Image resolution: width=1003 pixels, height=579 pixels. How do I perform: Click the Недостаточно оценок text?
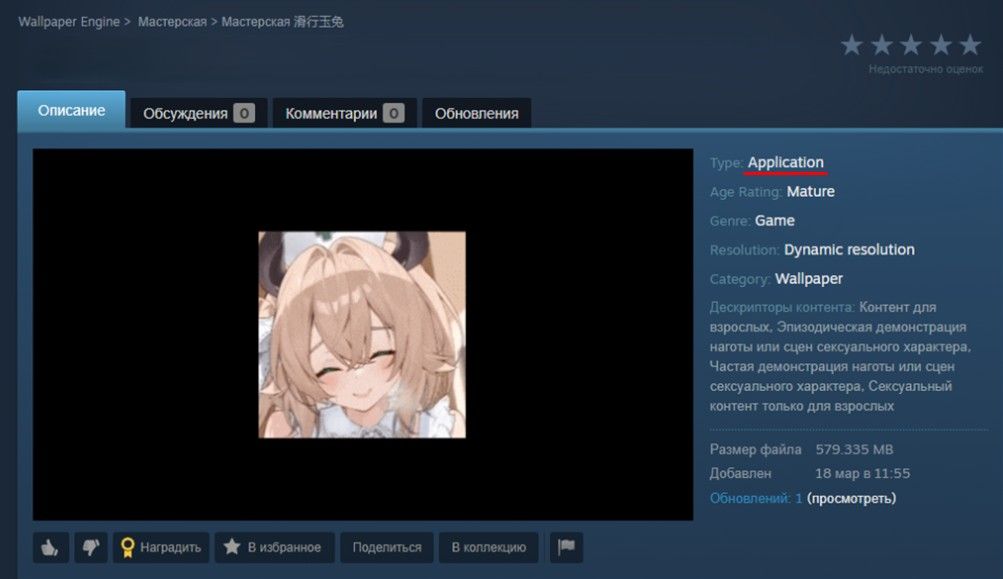click(x=926, y=69)
